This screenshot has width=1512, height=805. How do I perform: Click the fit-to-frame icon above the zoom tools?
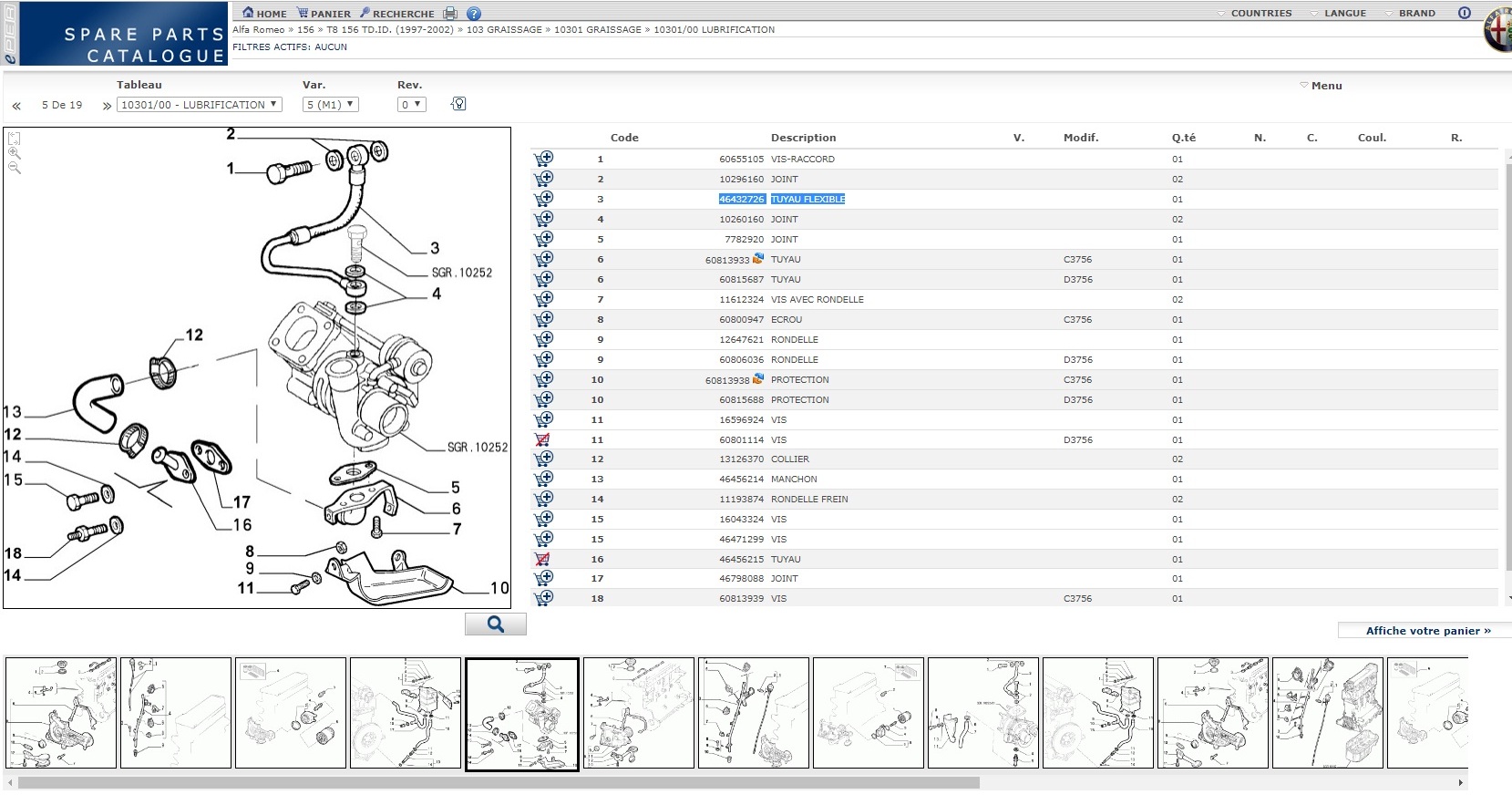coord(15,139)
